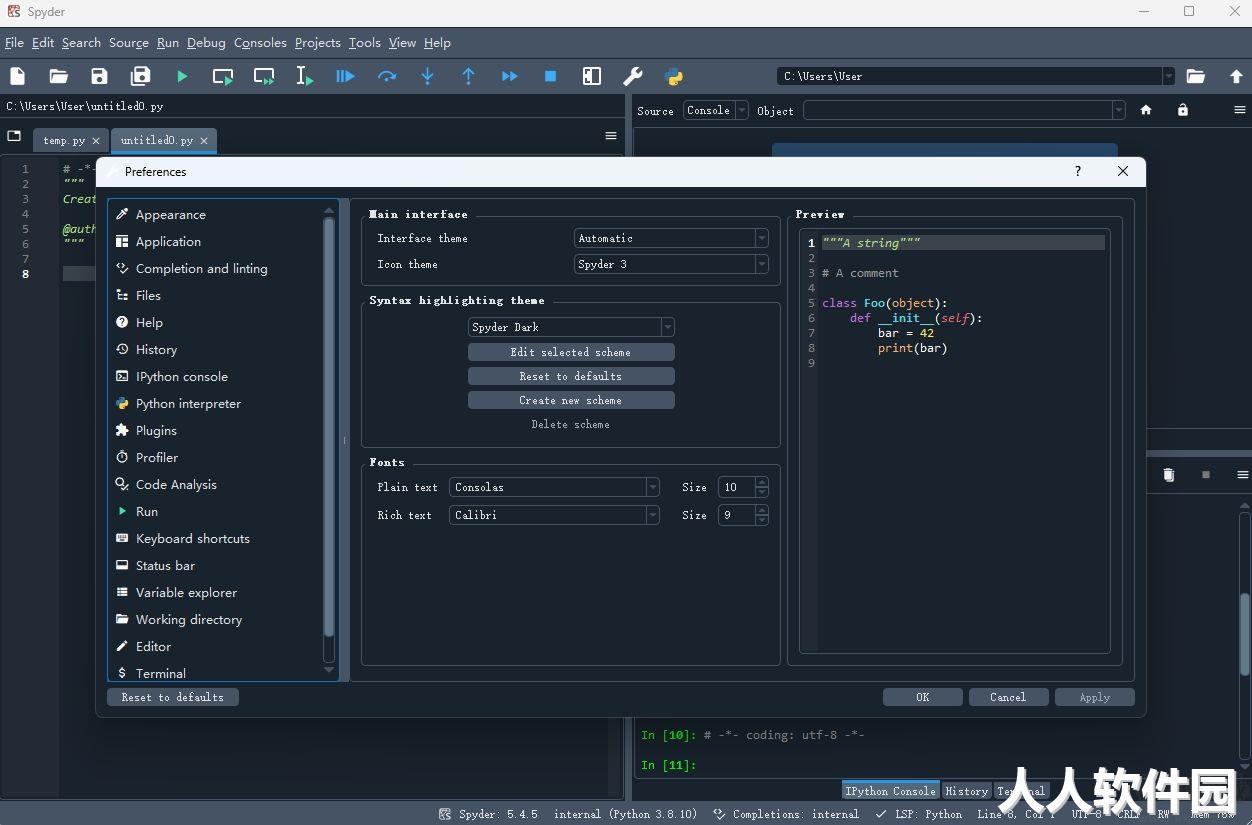
Task: Open Preferences via wrench icon
Action: pyautogui.click(x=632, y=76)
